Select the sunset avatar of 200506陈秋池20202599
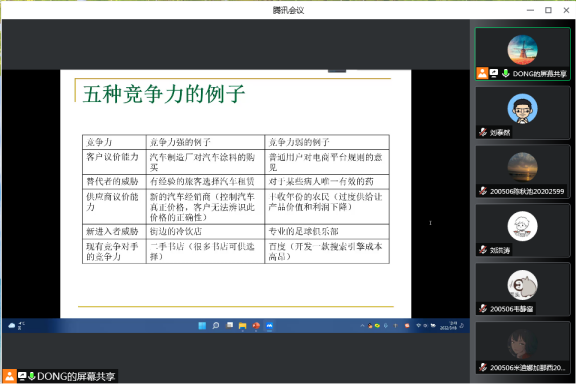 522,168
